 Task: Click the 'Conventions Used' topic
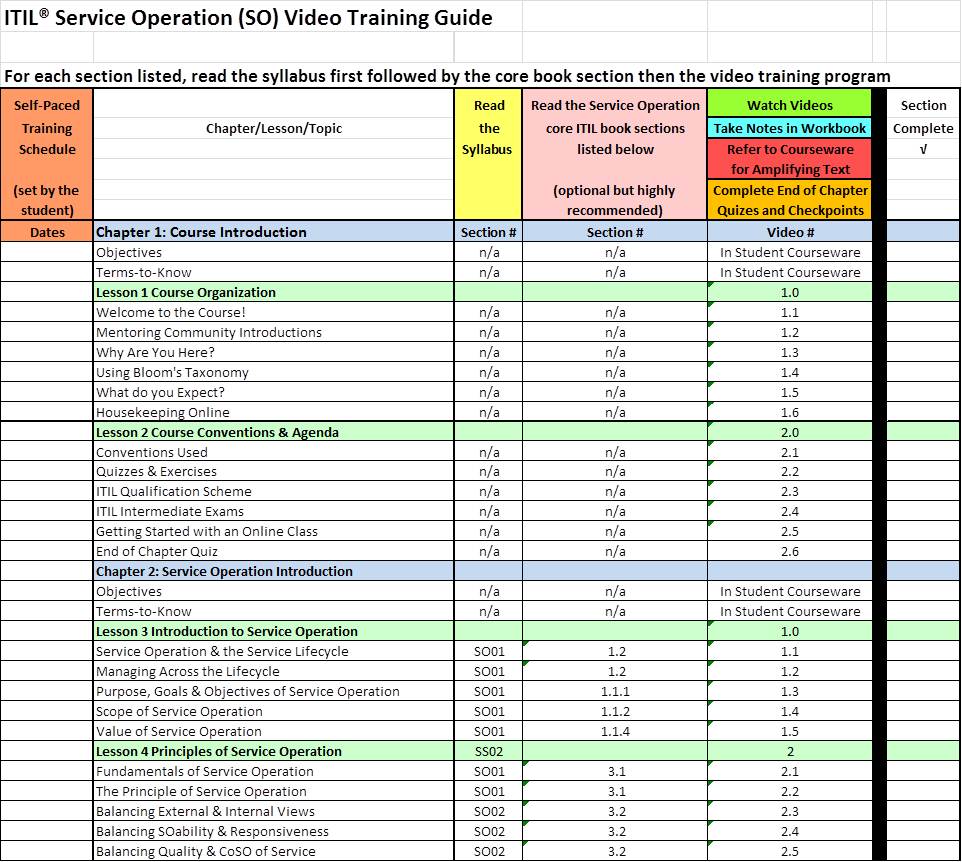[274, 452]
